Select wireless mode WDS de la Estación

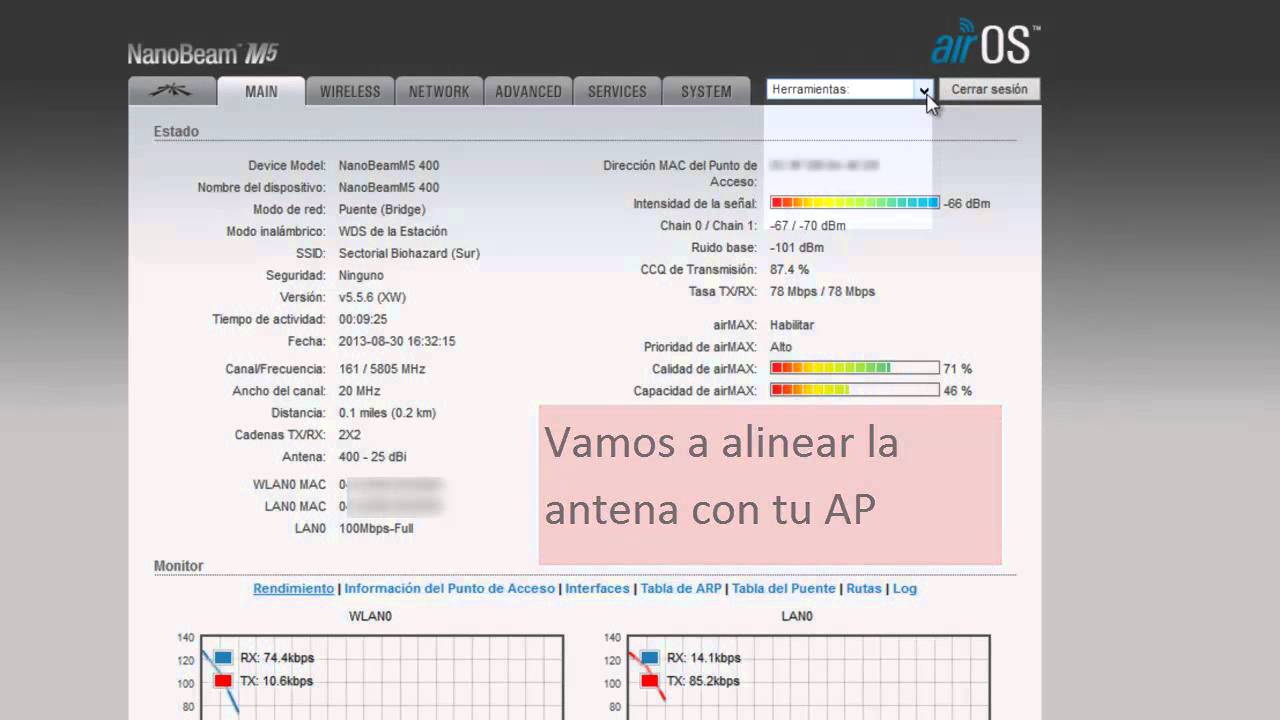tap(393, 231)
